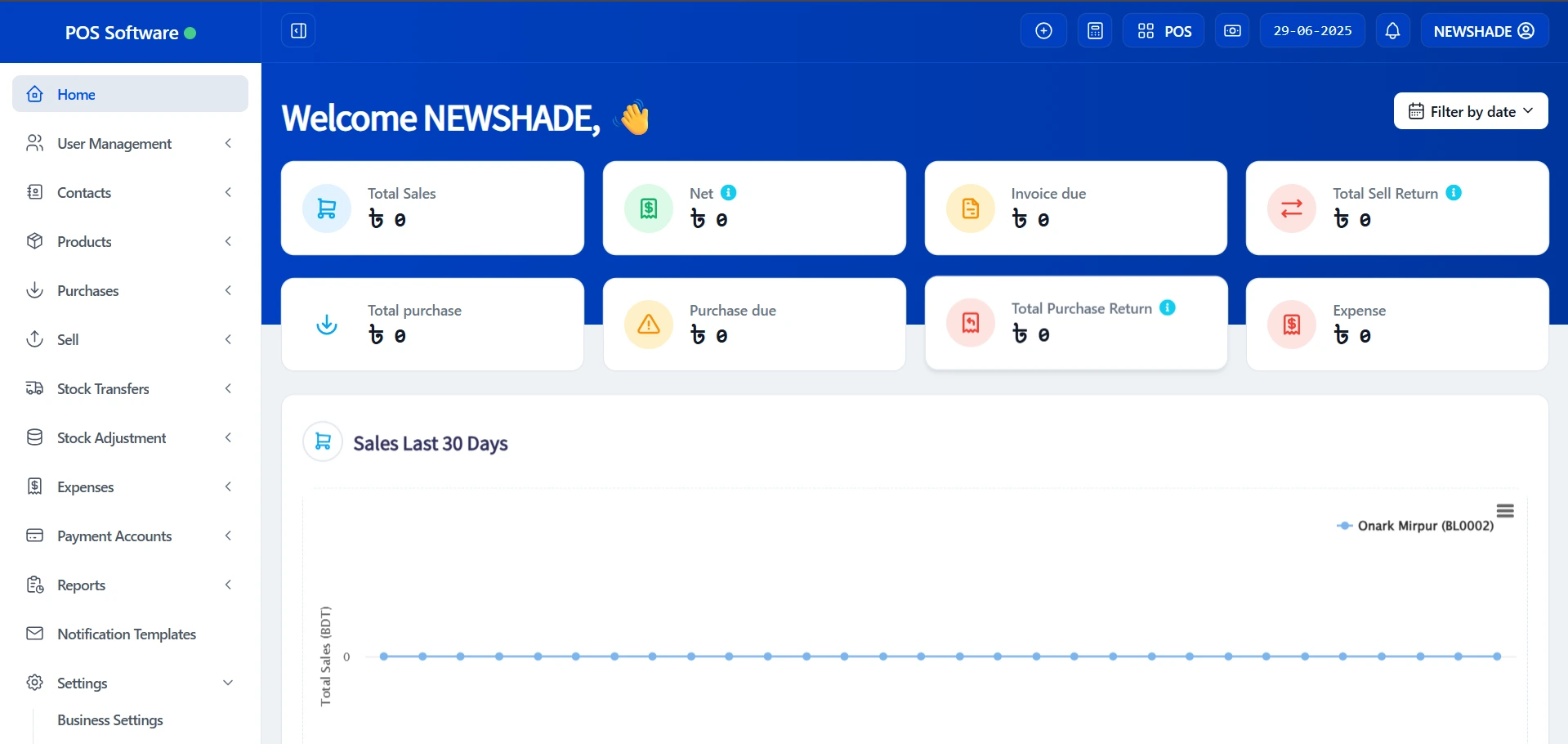Expand the User Management menu
The width and height of the screenshot is (1568, 744).
click(x=130, y=144)
